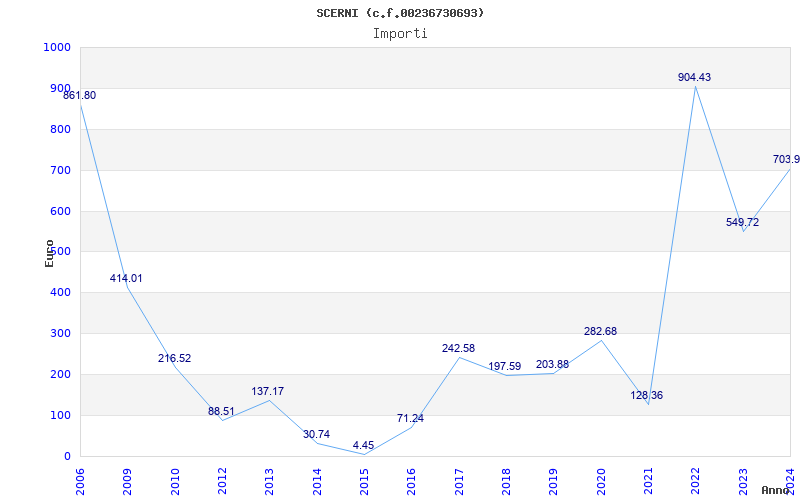
Task: Select the 861.80 data label
Action: [80, 95]
